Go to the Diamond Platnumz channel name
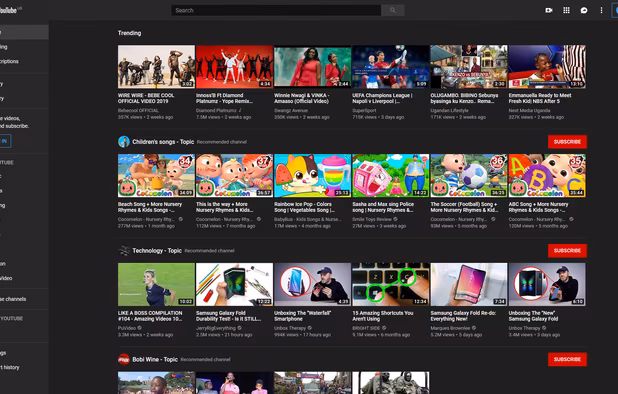 click(216, 111)
